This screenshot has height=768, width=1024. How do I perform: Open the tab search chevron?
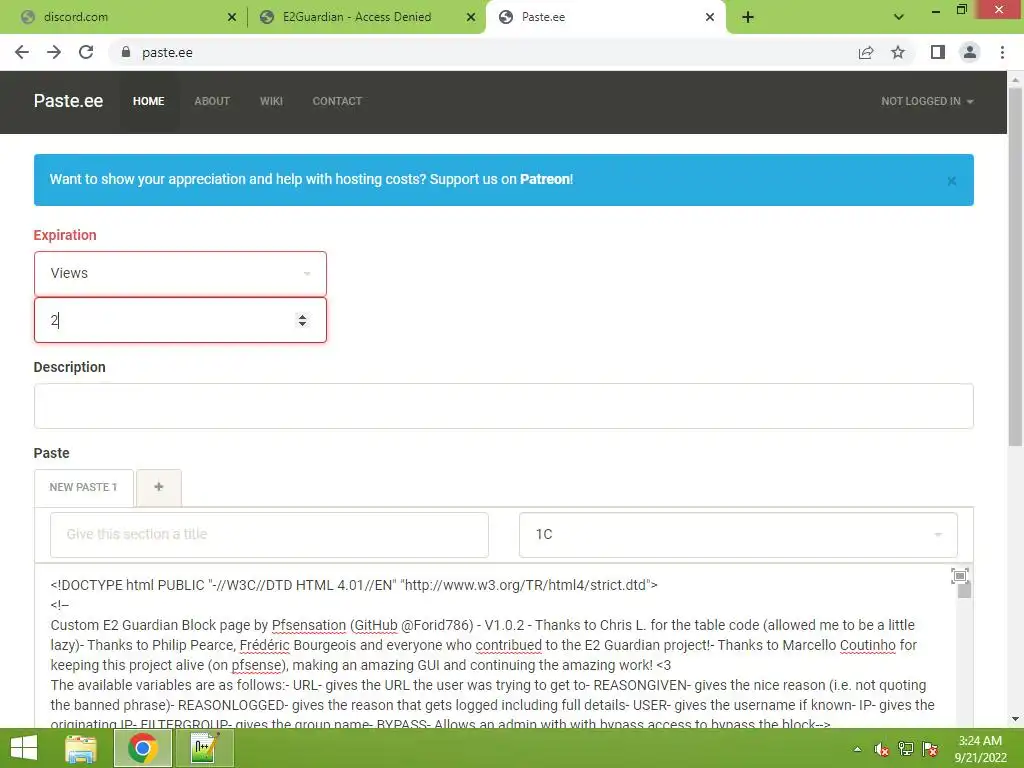pos(899,17)
